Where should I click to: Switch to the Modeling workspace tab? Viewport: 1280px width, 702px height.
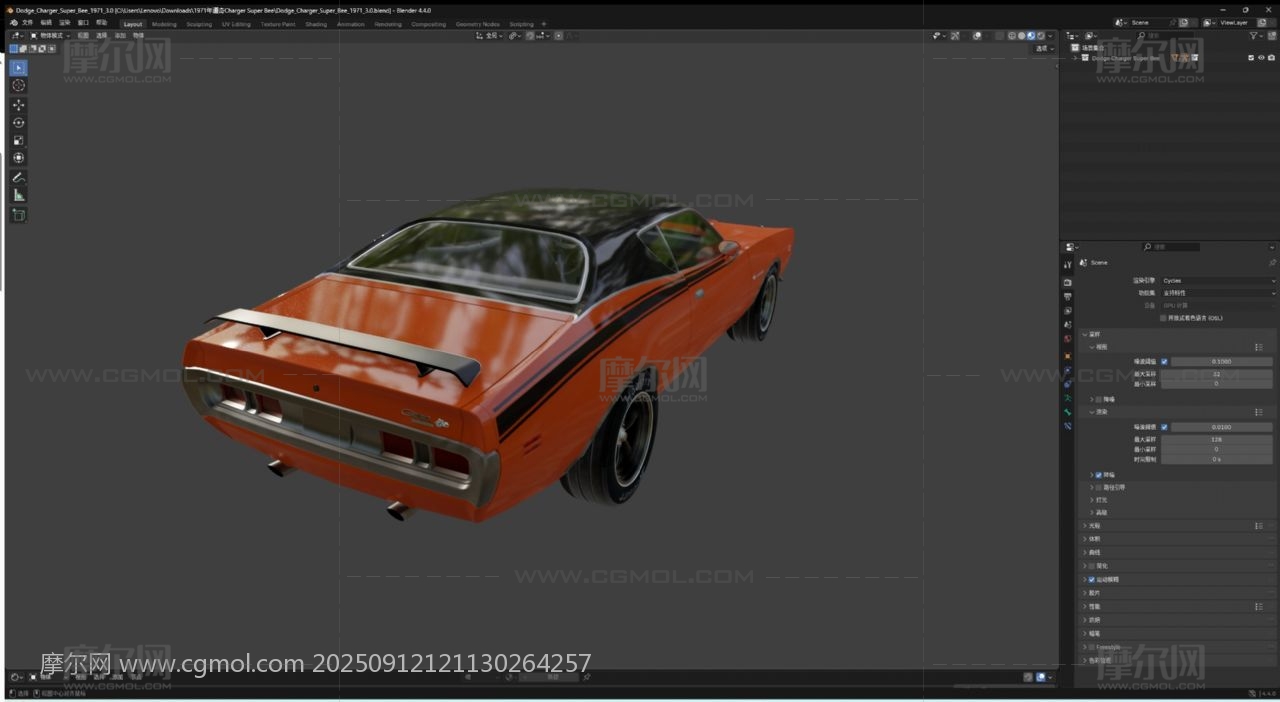tap(164, 24)
